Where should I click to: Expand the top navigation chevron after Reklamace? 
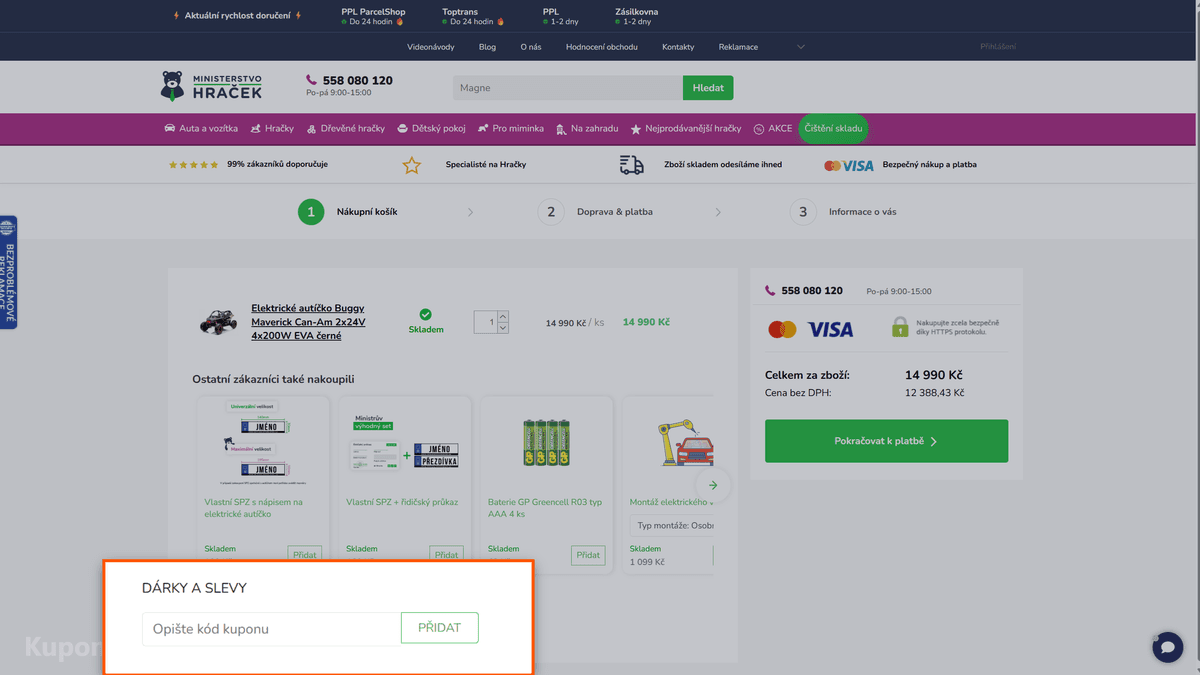800,47
